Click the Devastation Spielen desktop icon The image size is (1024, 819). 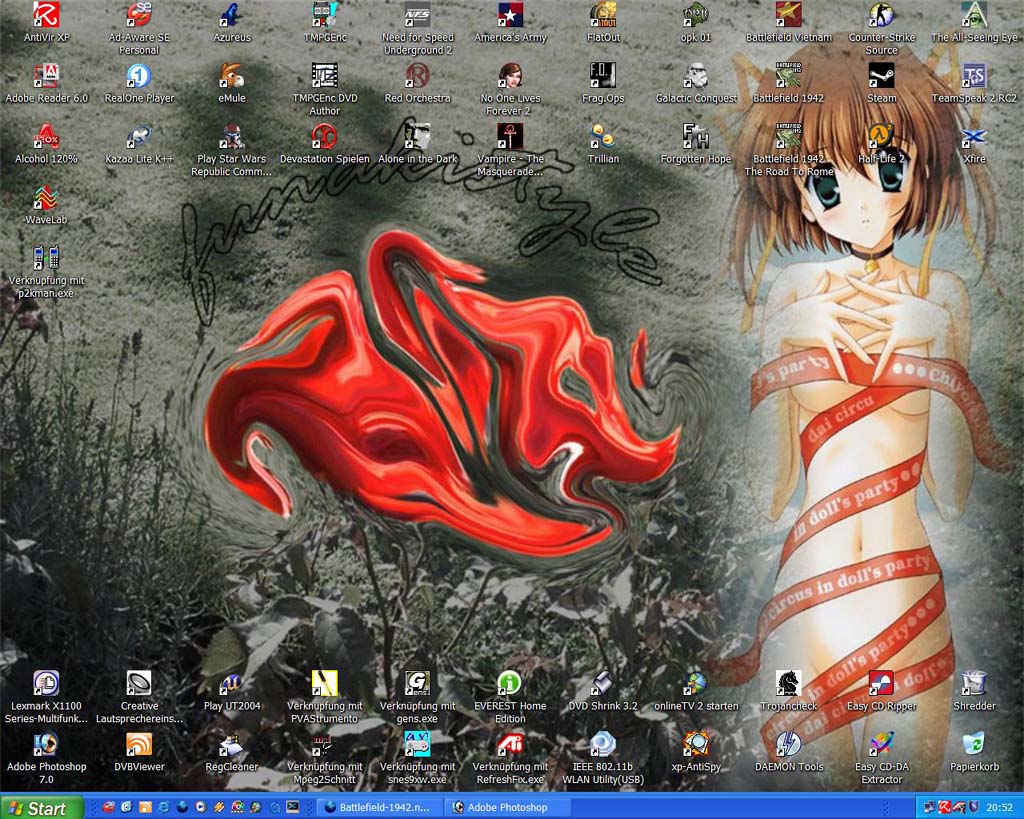[x=325, y=136]
